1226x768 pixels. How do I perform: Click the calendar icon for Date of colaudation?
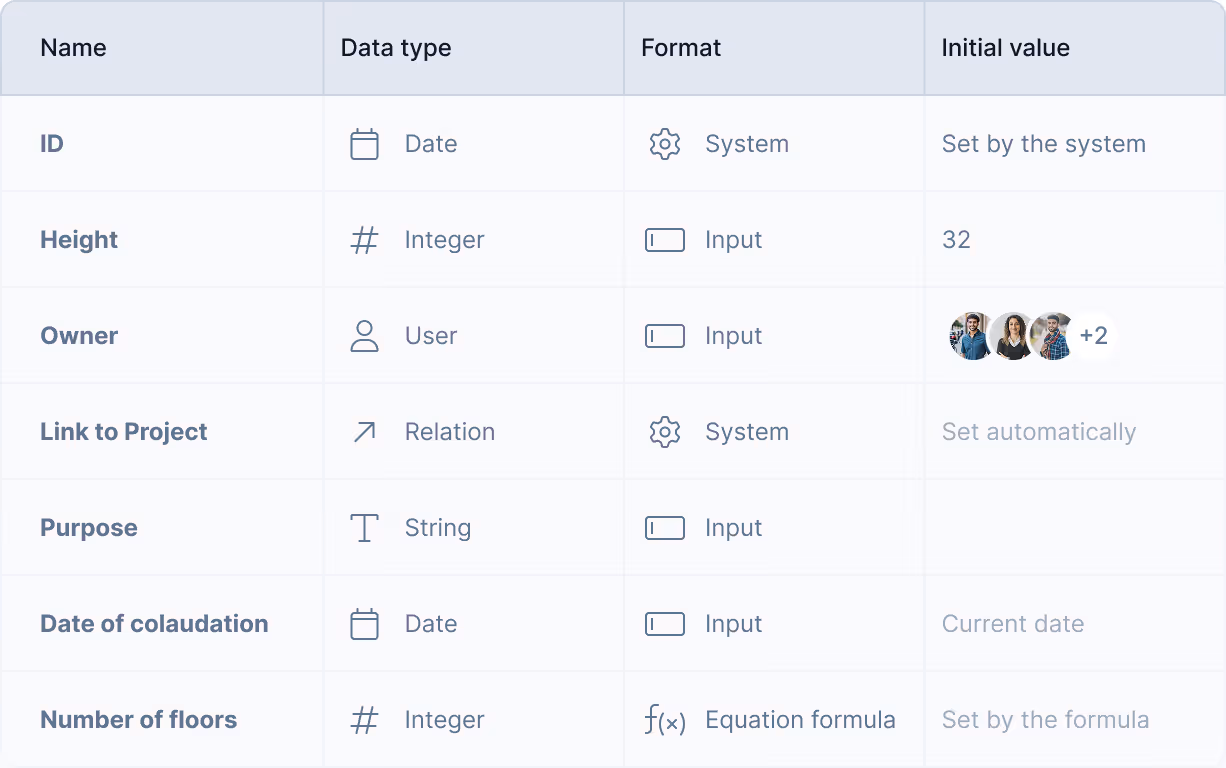[365, 624]
